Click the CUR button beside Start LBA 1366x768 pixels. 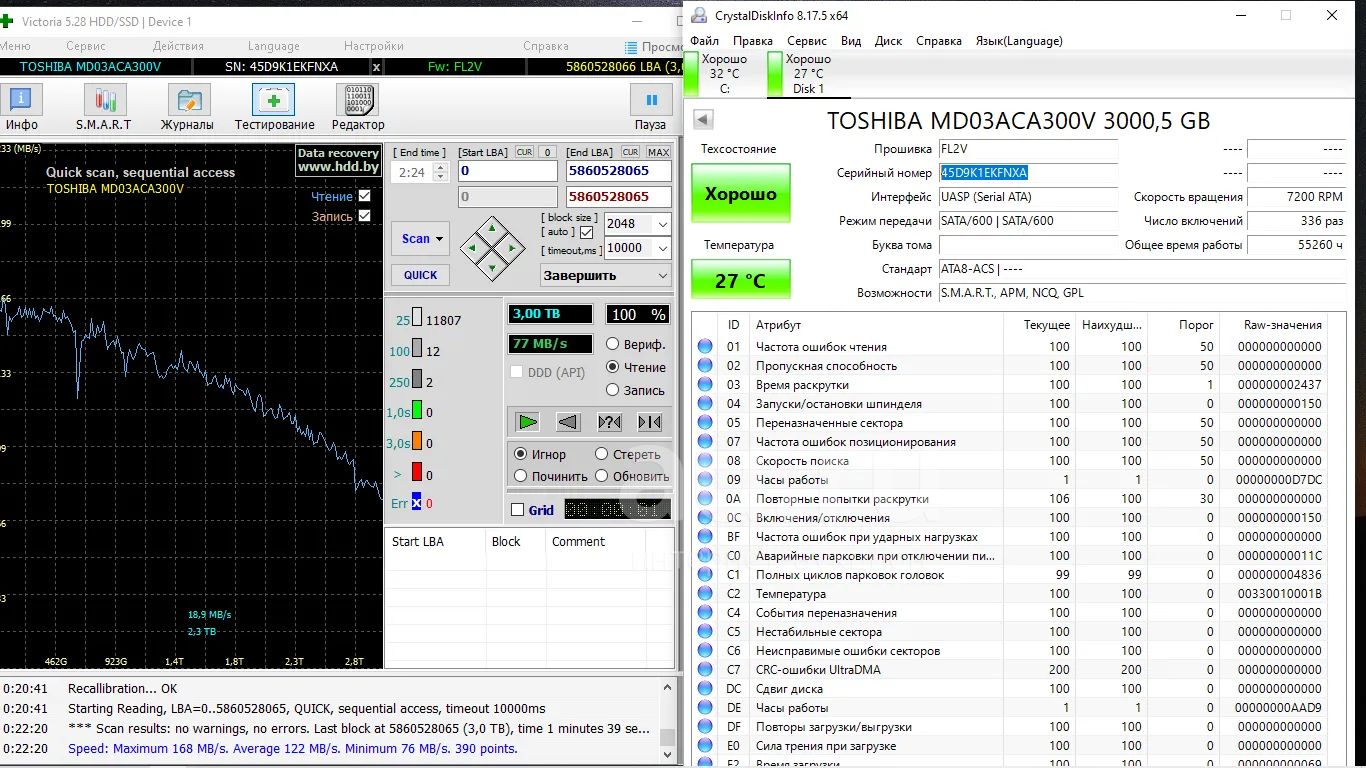point(524,152)
